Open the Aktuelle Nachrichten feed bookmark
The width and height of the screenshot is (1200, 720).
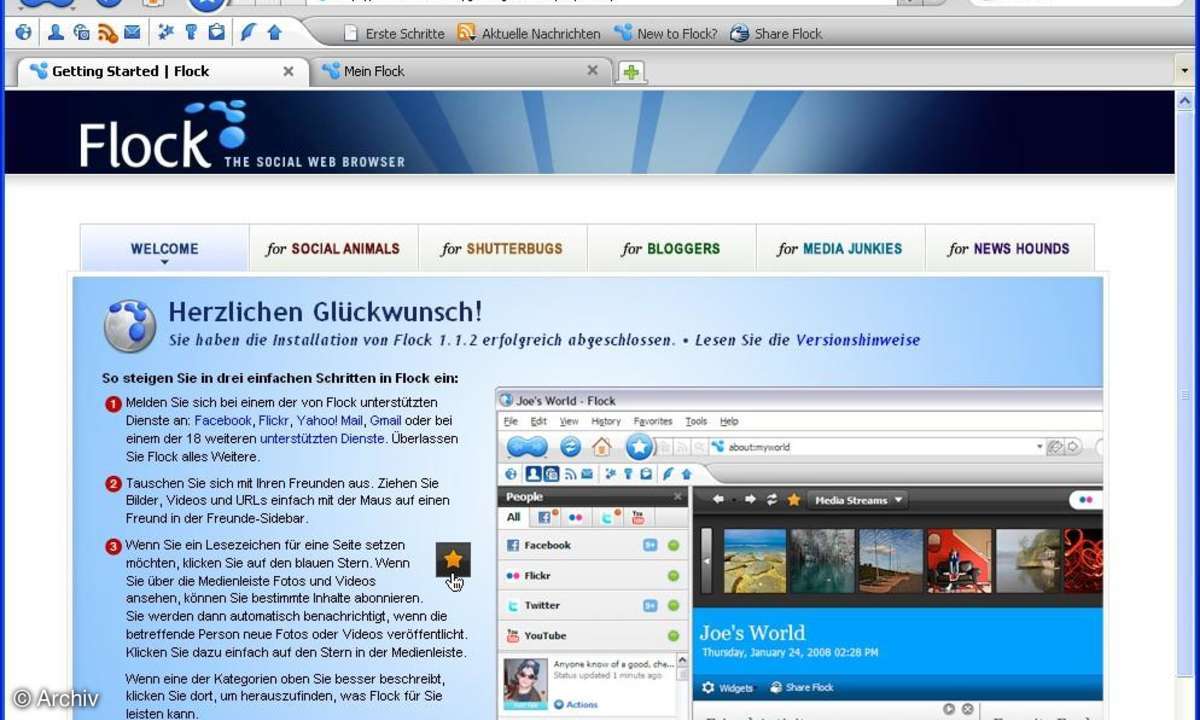click(529, 33)
